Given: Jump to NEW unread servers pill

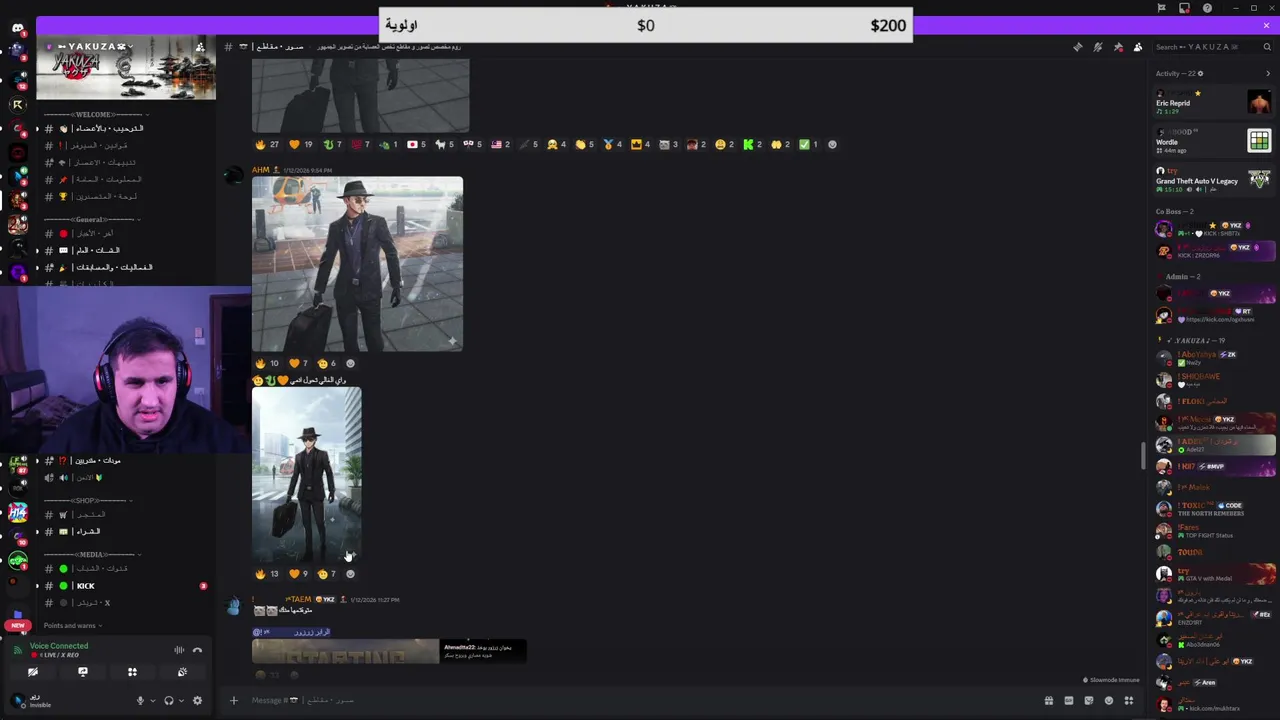Looking at the screenshot, I should (x=18, y=625).
